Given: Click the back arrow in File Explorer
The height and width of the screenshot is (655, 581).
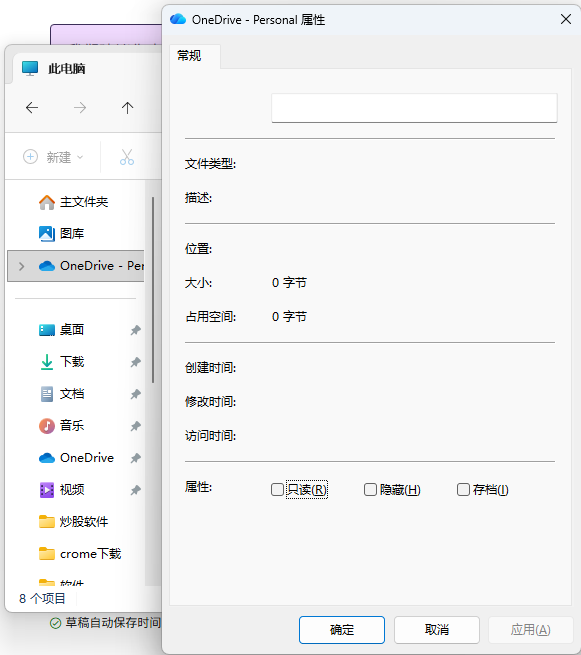Looking at the screenshot, I should tap(32, 108).
